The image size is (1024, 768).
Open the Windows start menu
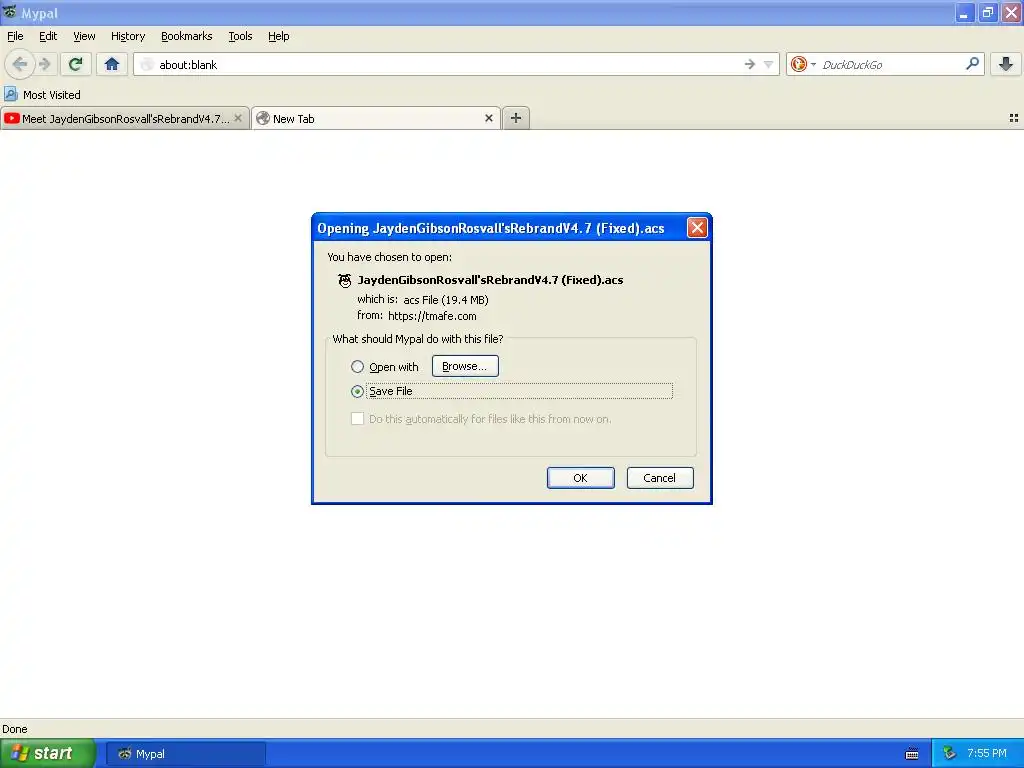point(48,754)
